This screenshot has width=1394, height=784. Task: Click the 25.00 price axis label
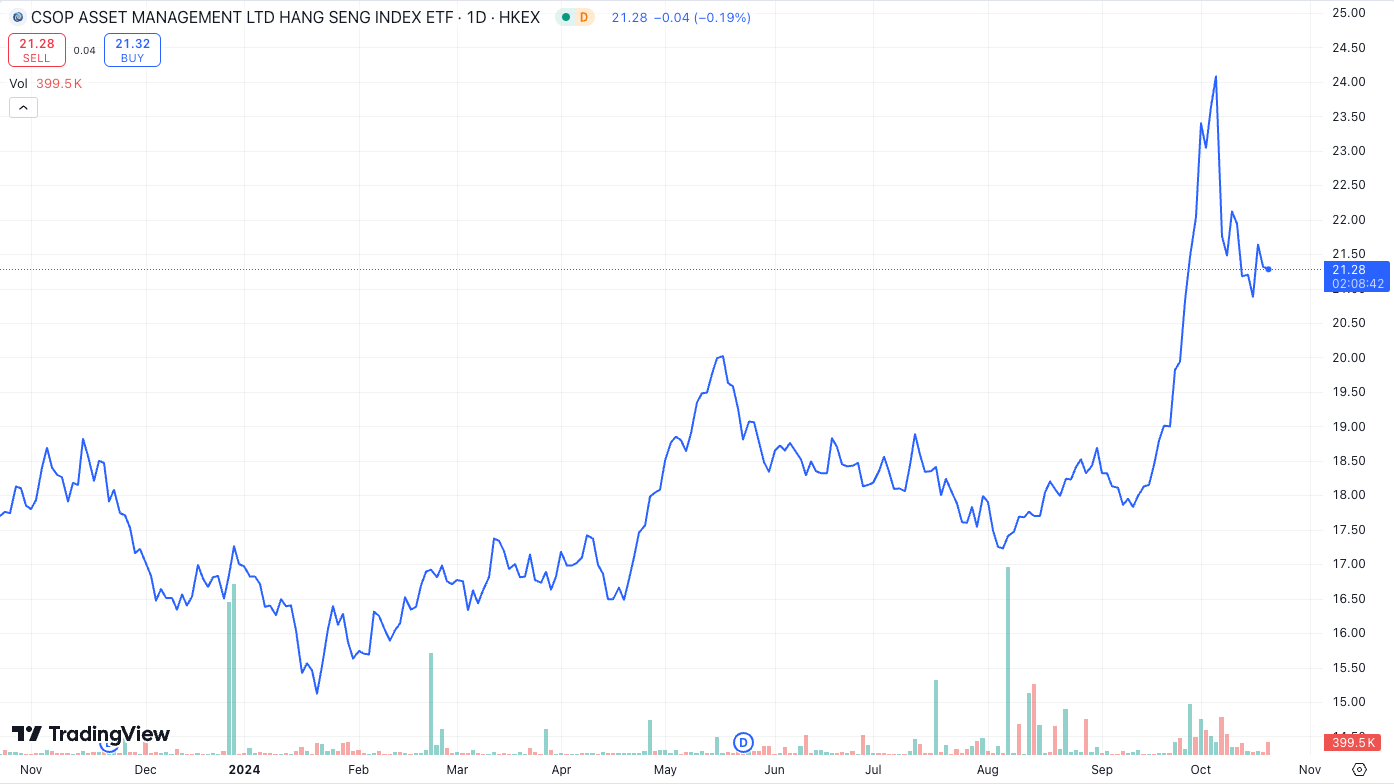pos(1349,13)
